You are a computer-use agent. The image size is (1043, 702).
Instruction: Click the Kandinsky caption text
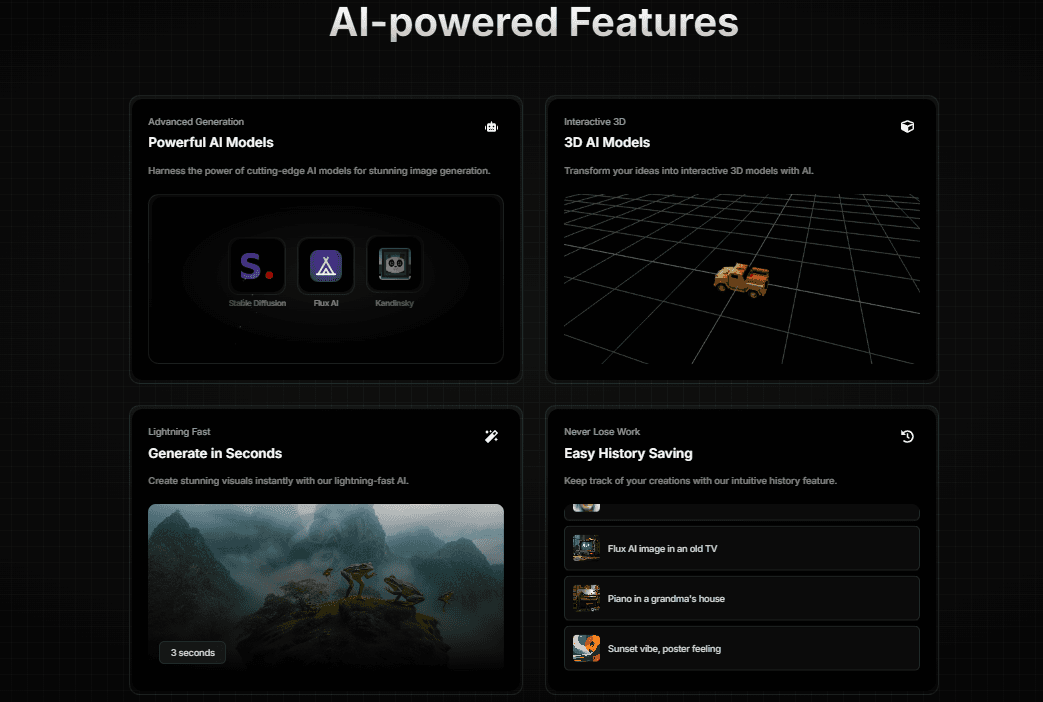pos(394,303)
